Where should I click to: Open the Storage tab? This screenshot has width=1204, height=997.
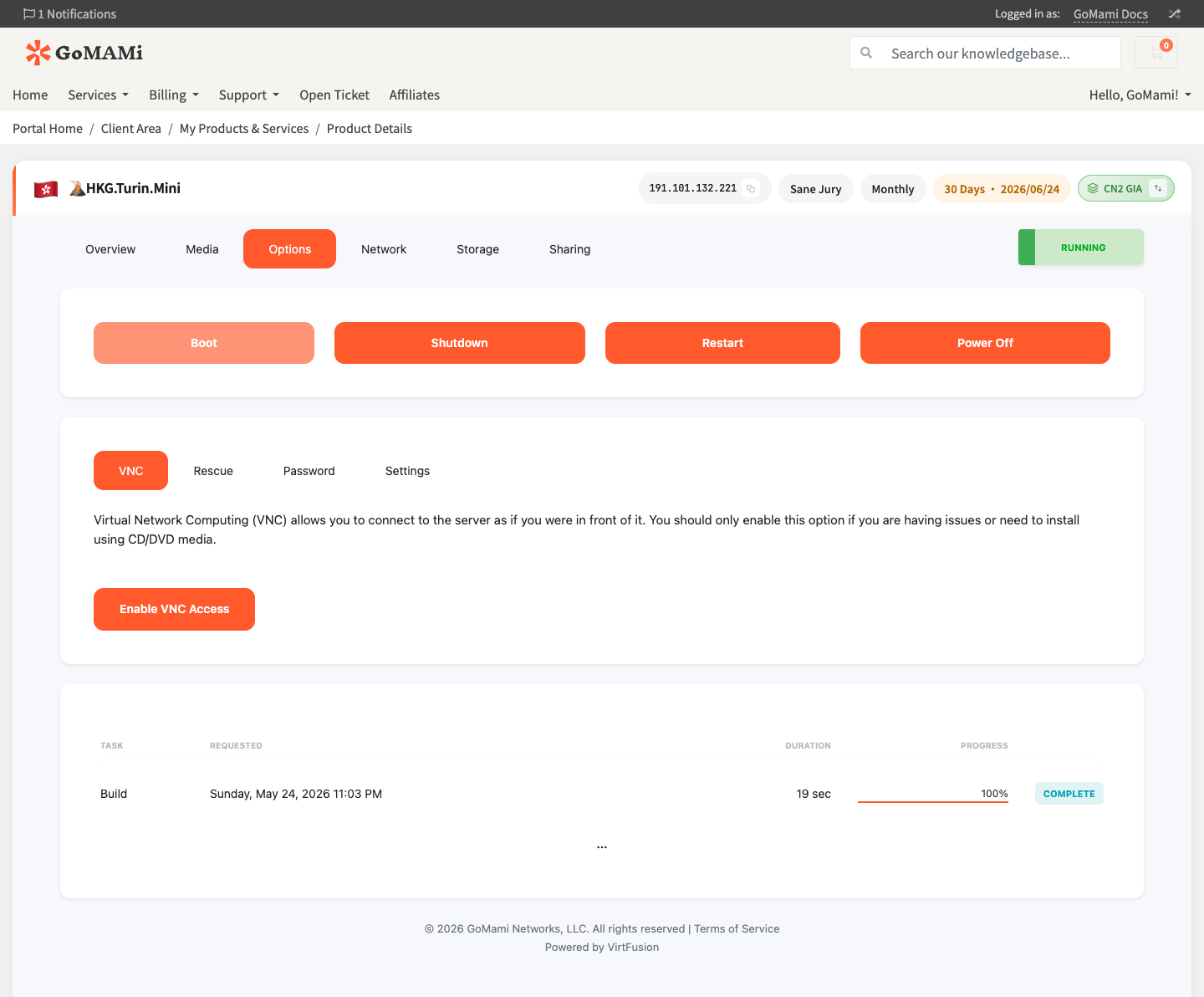pos(478,249)
